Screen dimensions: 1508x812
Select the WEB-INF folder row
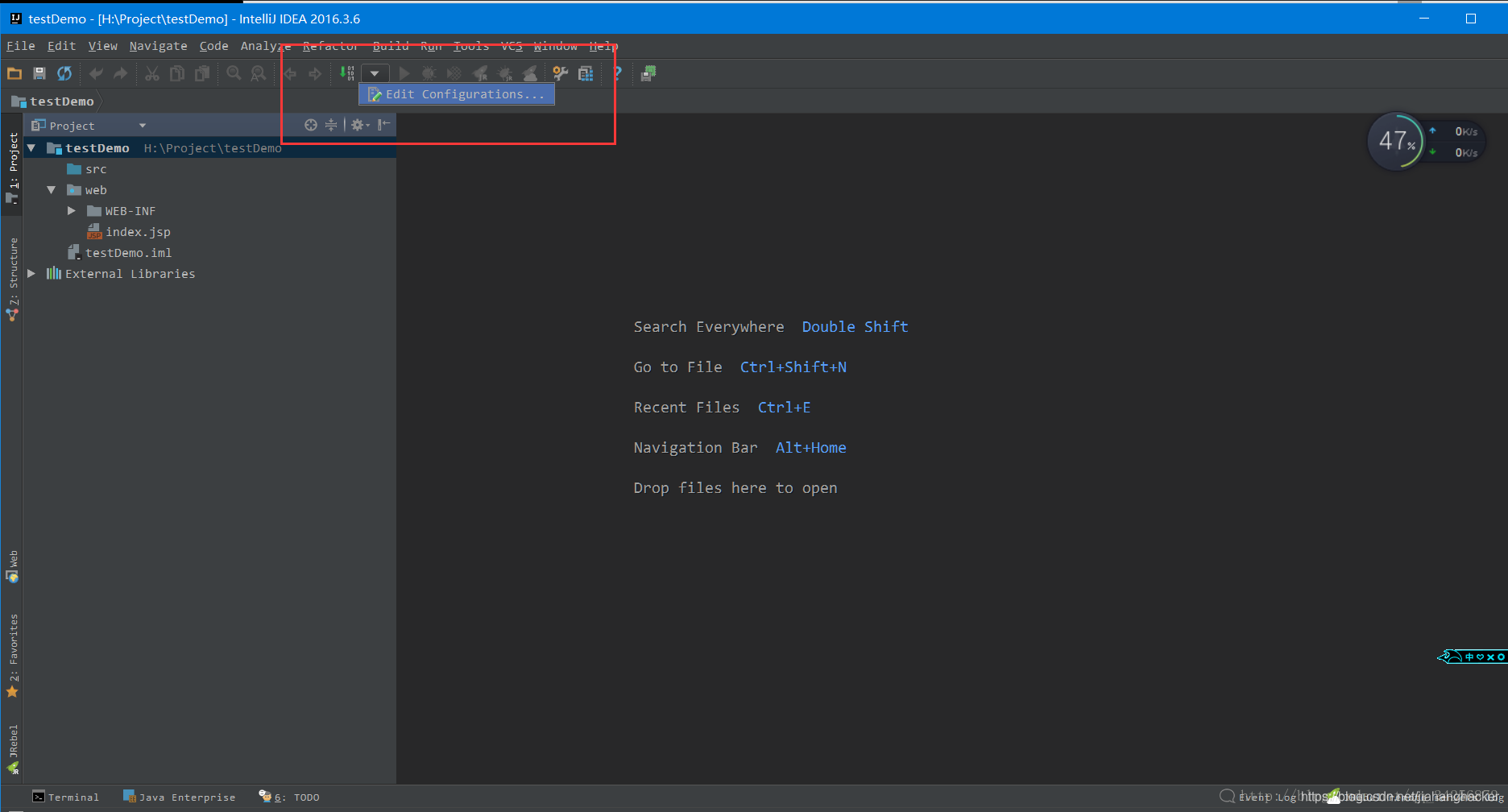coord(121,211)
